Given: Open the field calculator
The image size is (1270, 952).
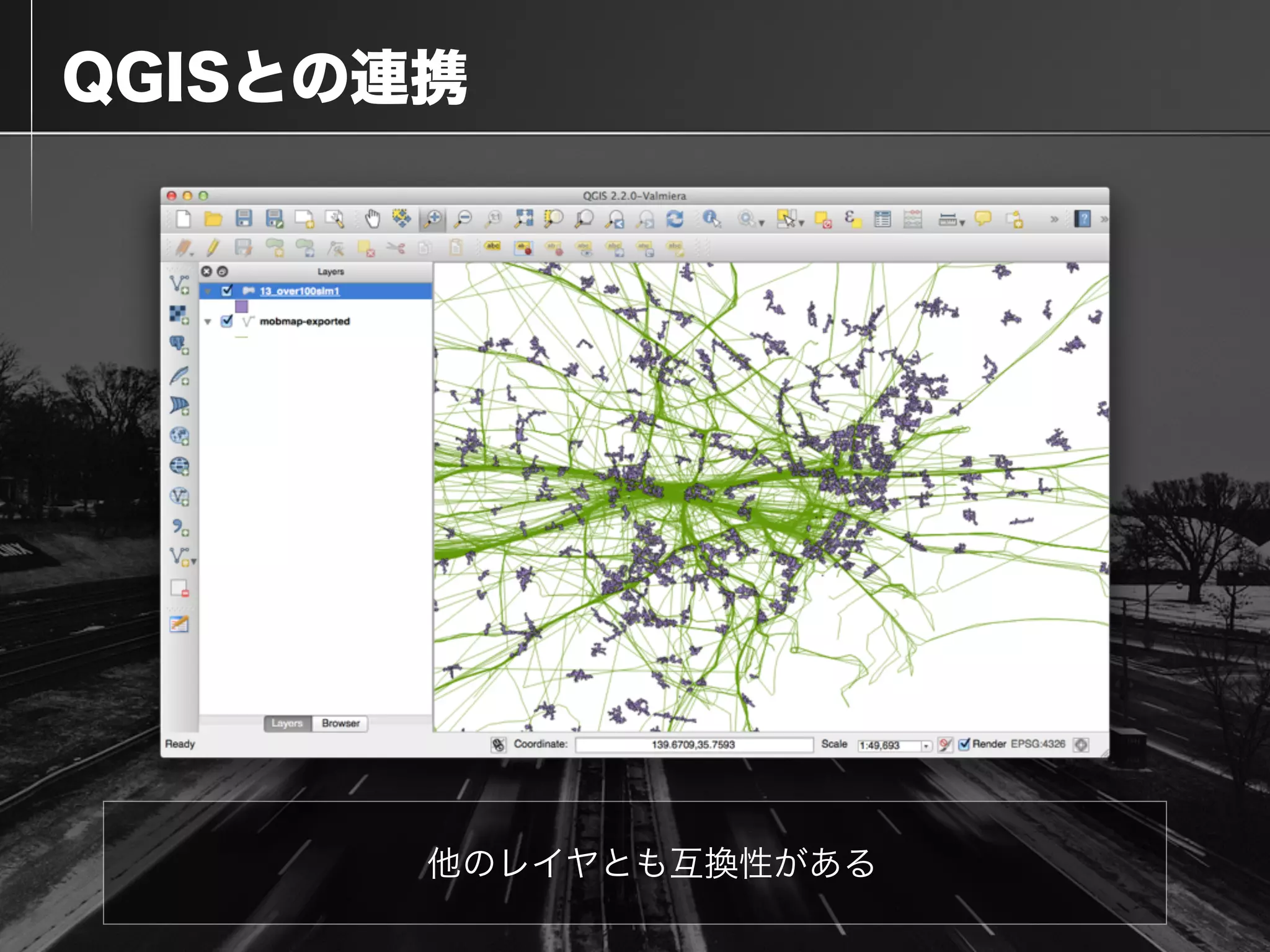Looking at the screenshot, I should coord(913,219).
